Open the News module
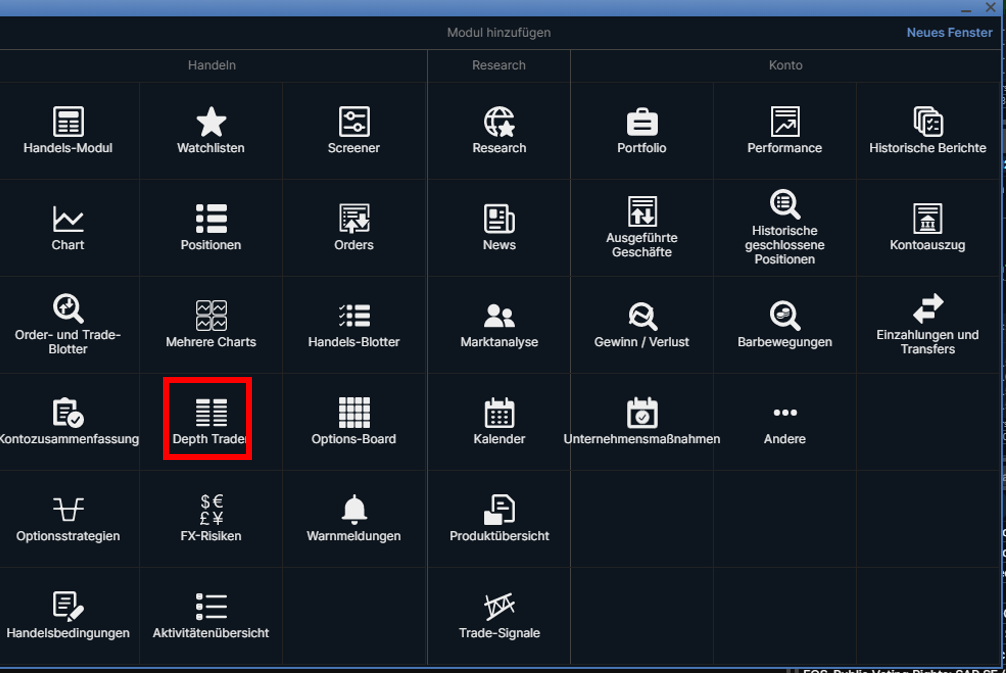Screen dimensions: 1006x674 coord(499,220)
